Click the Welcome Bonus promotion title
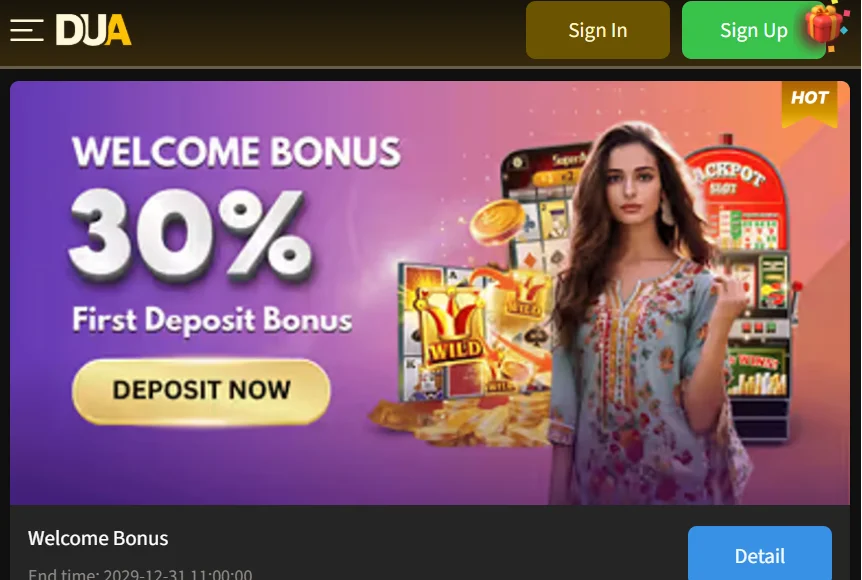Viewport: 862px width, 580px height. point(98,538)
